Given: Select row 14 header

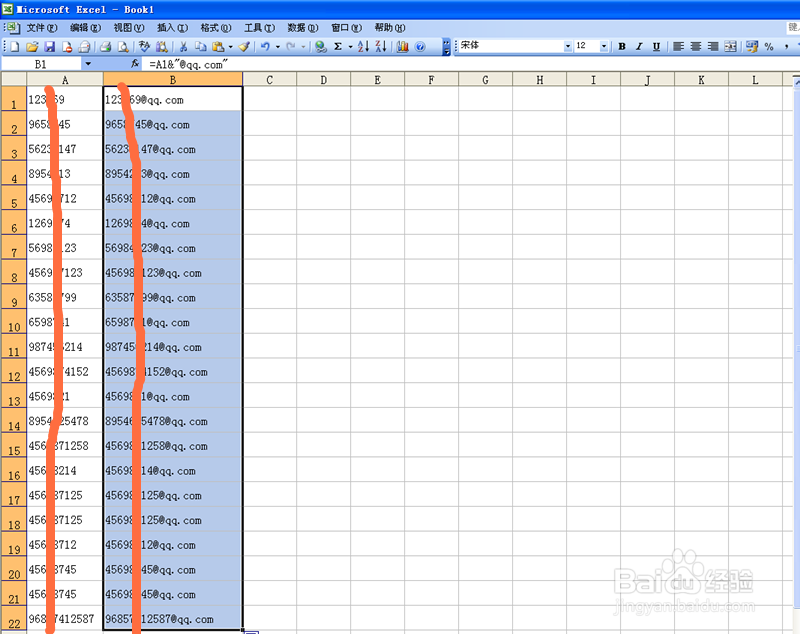Looking at the screenshot, I should point(14,421).
